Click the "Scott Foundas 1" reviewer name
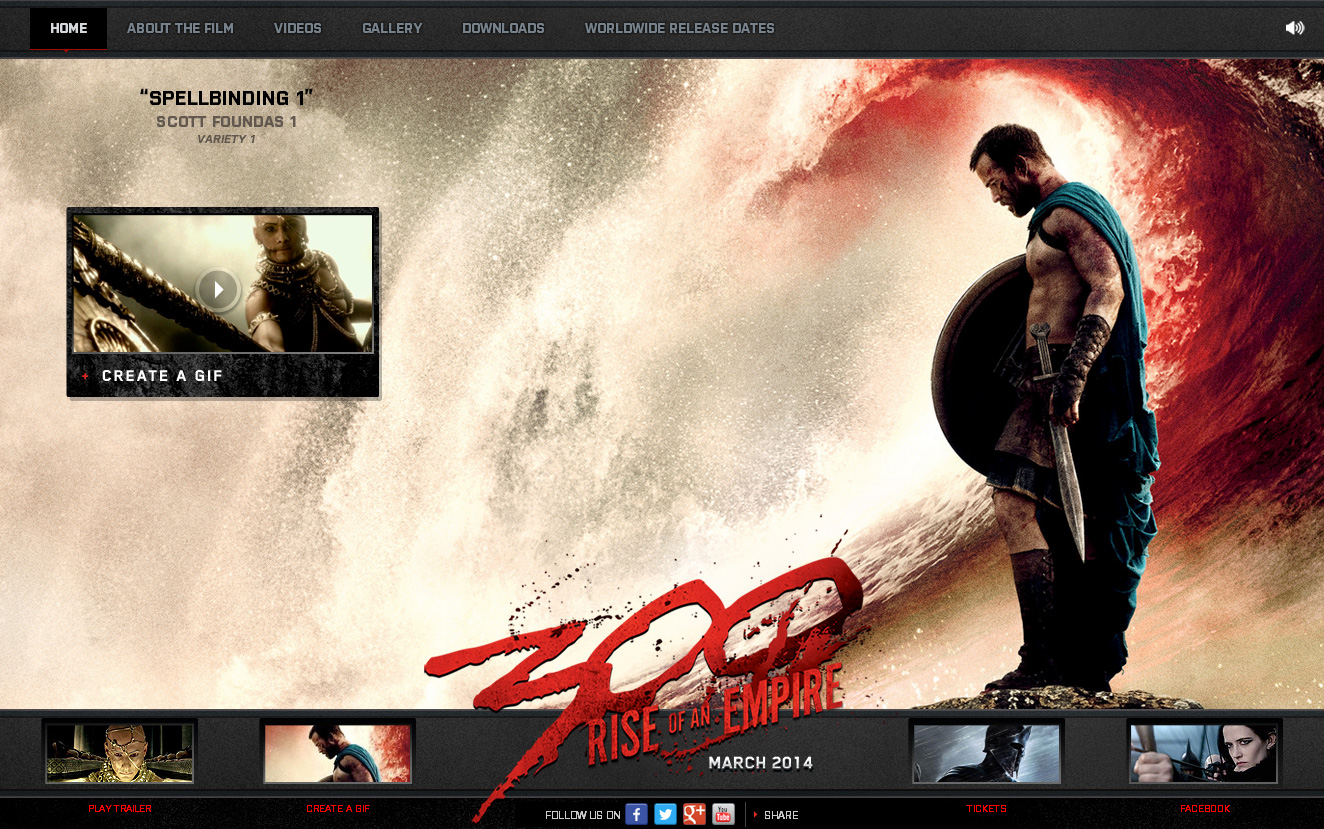Image resolution: width=1324 pixels, height=829 pixels. pyautogui.click(x=227, y=122)
